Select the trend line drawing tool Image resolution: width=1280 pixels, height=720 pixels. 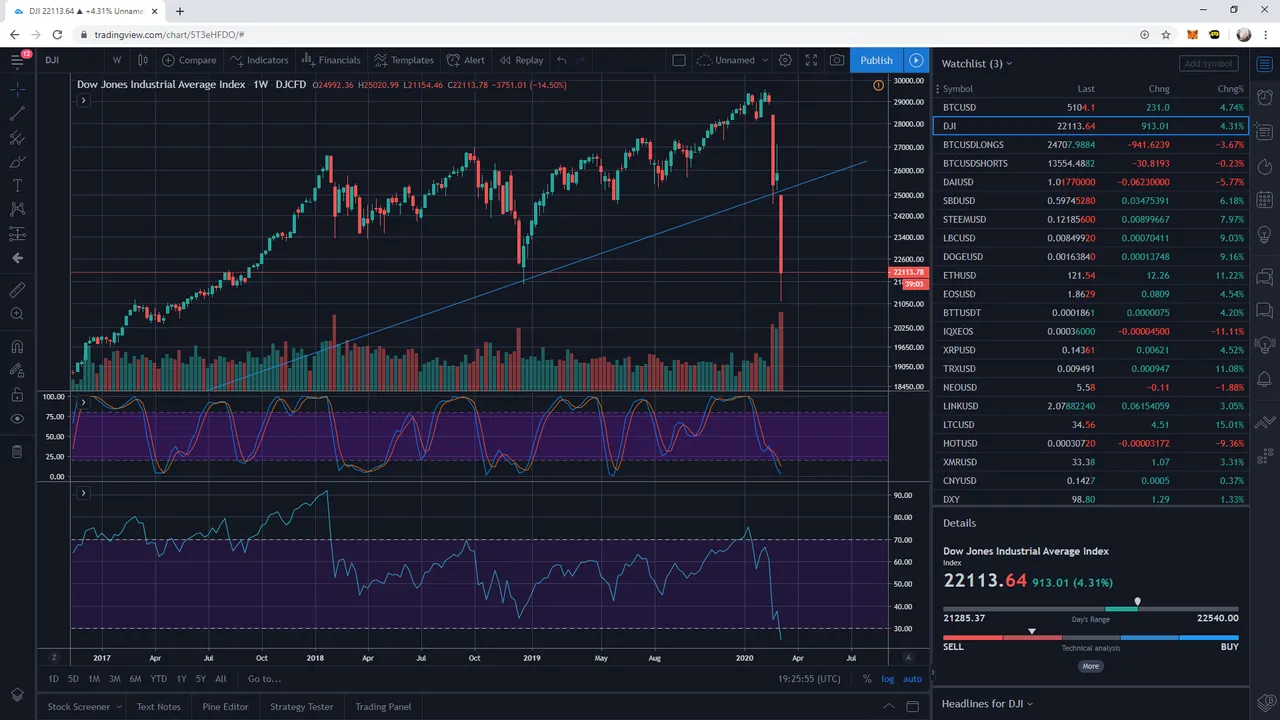[x=17, y=114]
